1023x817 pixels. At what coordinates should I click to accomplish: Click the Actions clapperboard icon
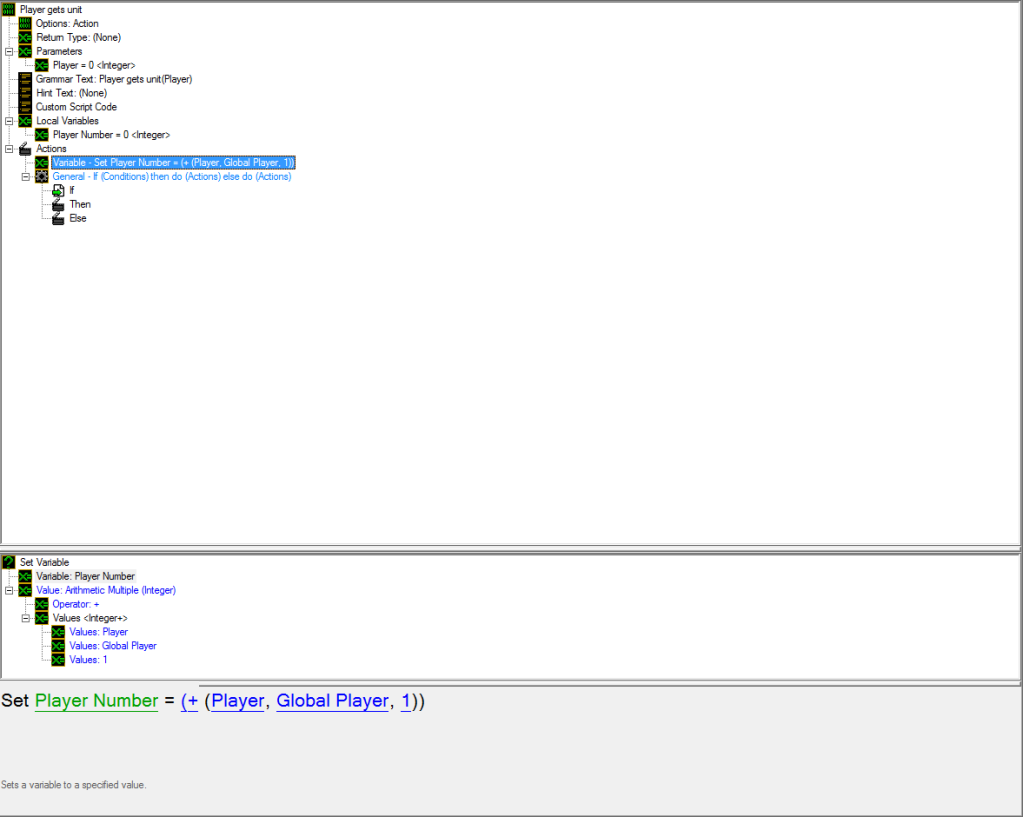pyautogui.click(x=25, y=149)
